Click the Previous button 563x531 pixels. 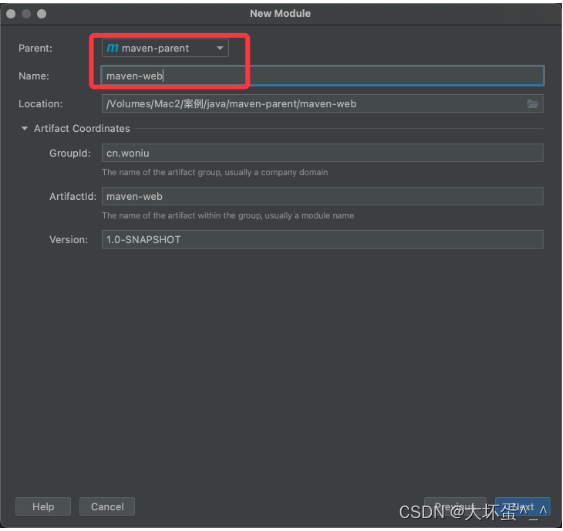(455, 507)
